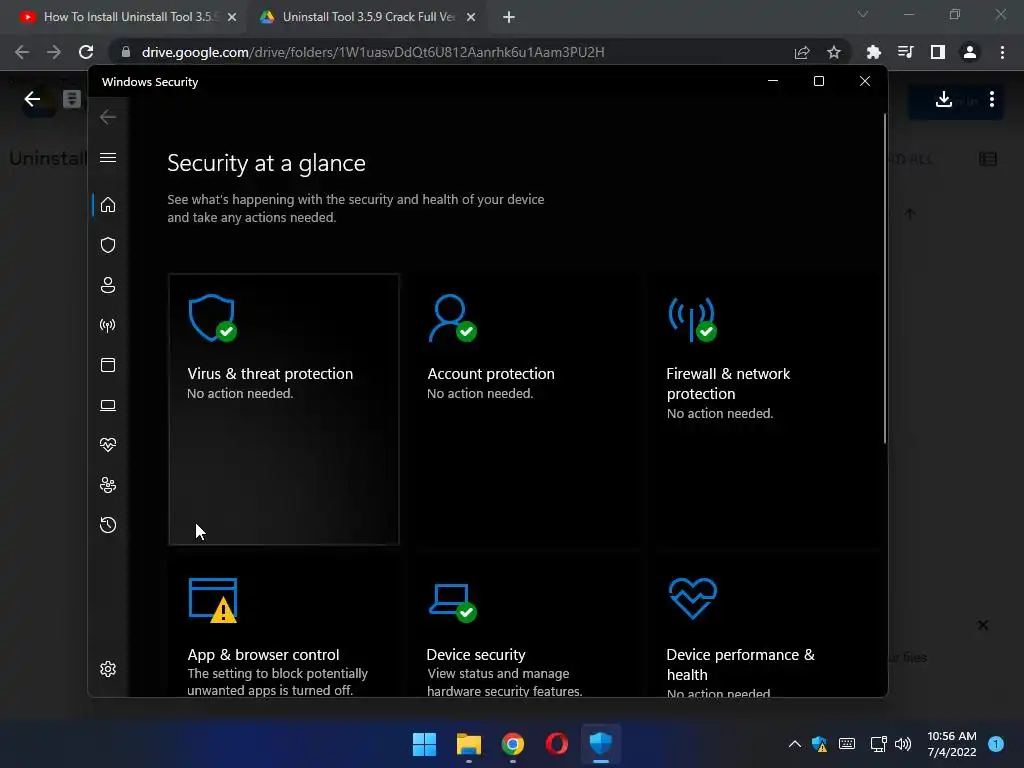Image resolution: width=1024 pixels, height=768 pixels.
Task: Open Chrome extensions puzzle icon
Action: [x=873, y=52]
